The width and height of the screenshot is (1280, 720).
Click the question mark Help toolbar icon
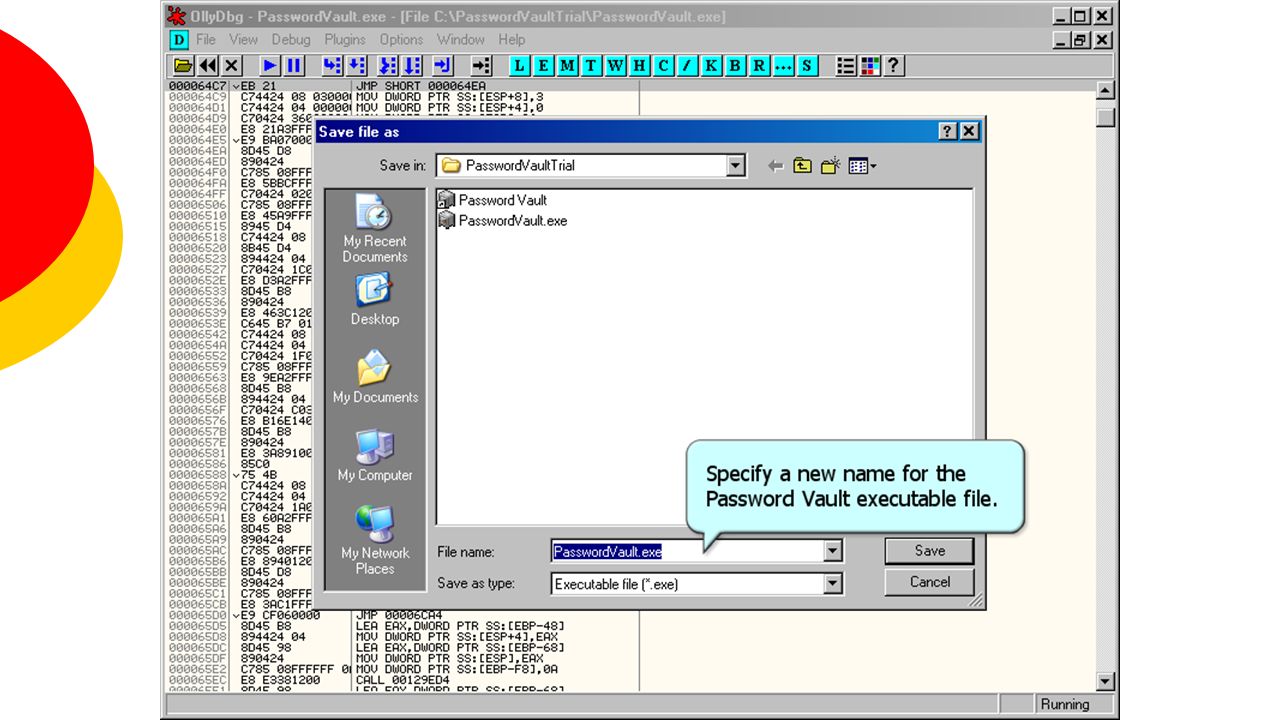coord(894,66)
